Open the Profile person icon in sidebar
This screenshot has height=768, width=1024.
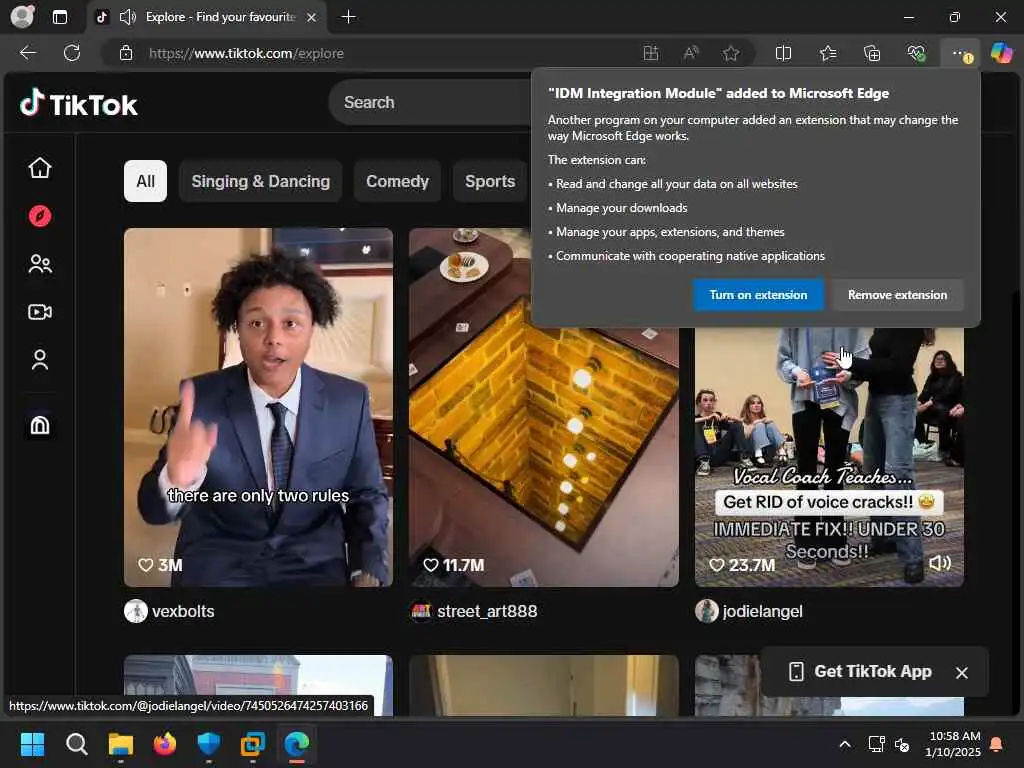click(40, 360)
